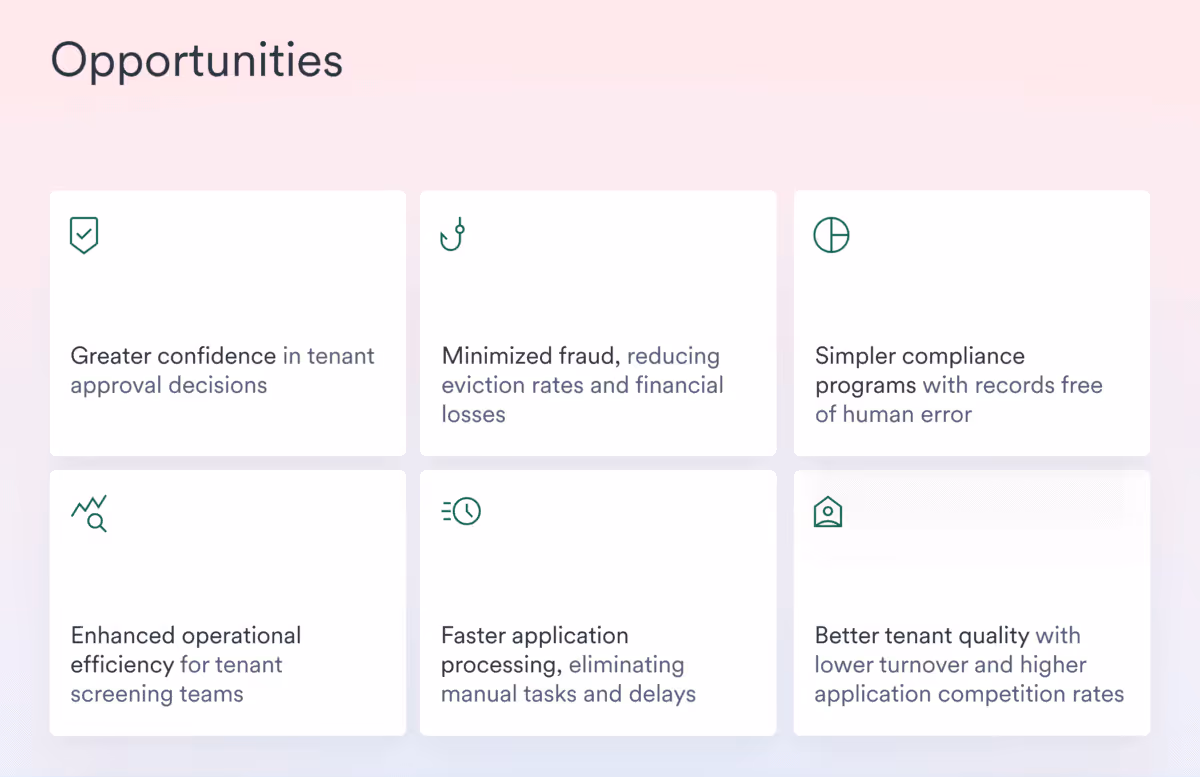Screen dimensions: 1200x777
Task: Click the shield checkmark icon
Action: (x=84, y=236)
